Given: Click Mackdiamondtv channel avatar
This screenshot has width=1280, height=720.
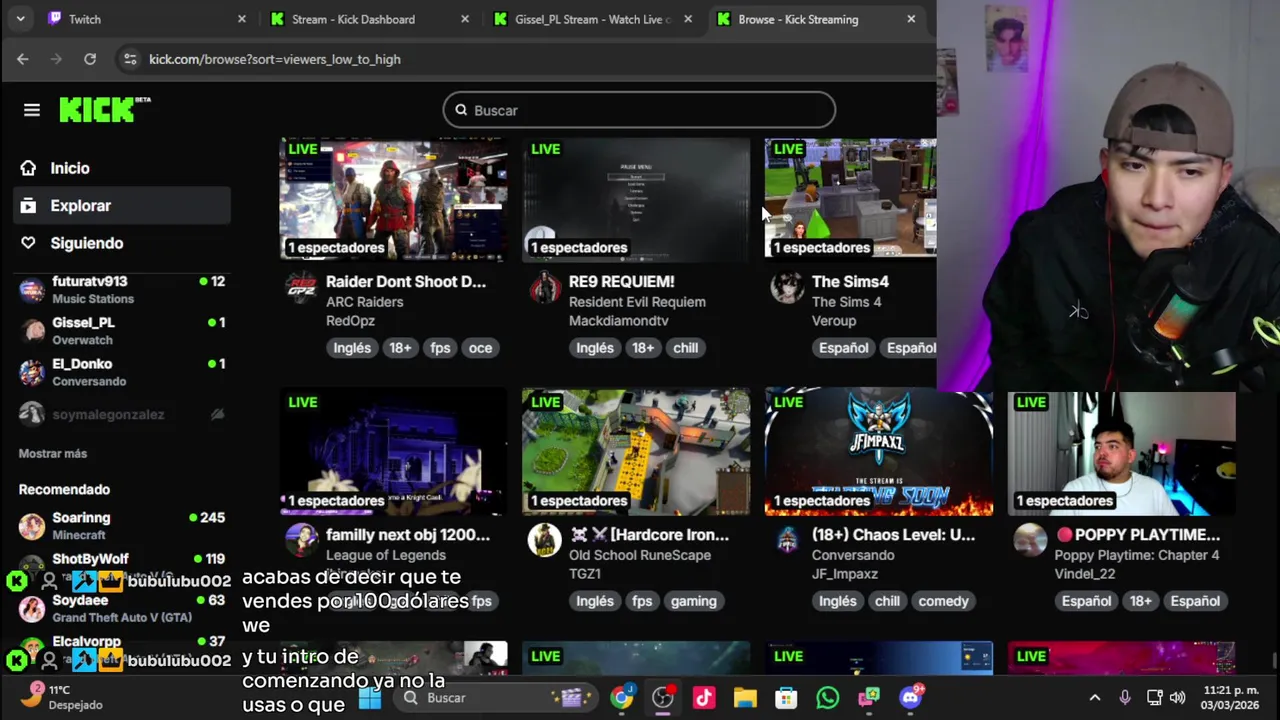Looking at the screenshot, I should pos(545,288).
